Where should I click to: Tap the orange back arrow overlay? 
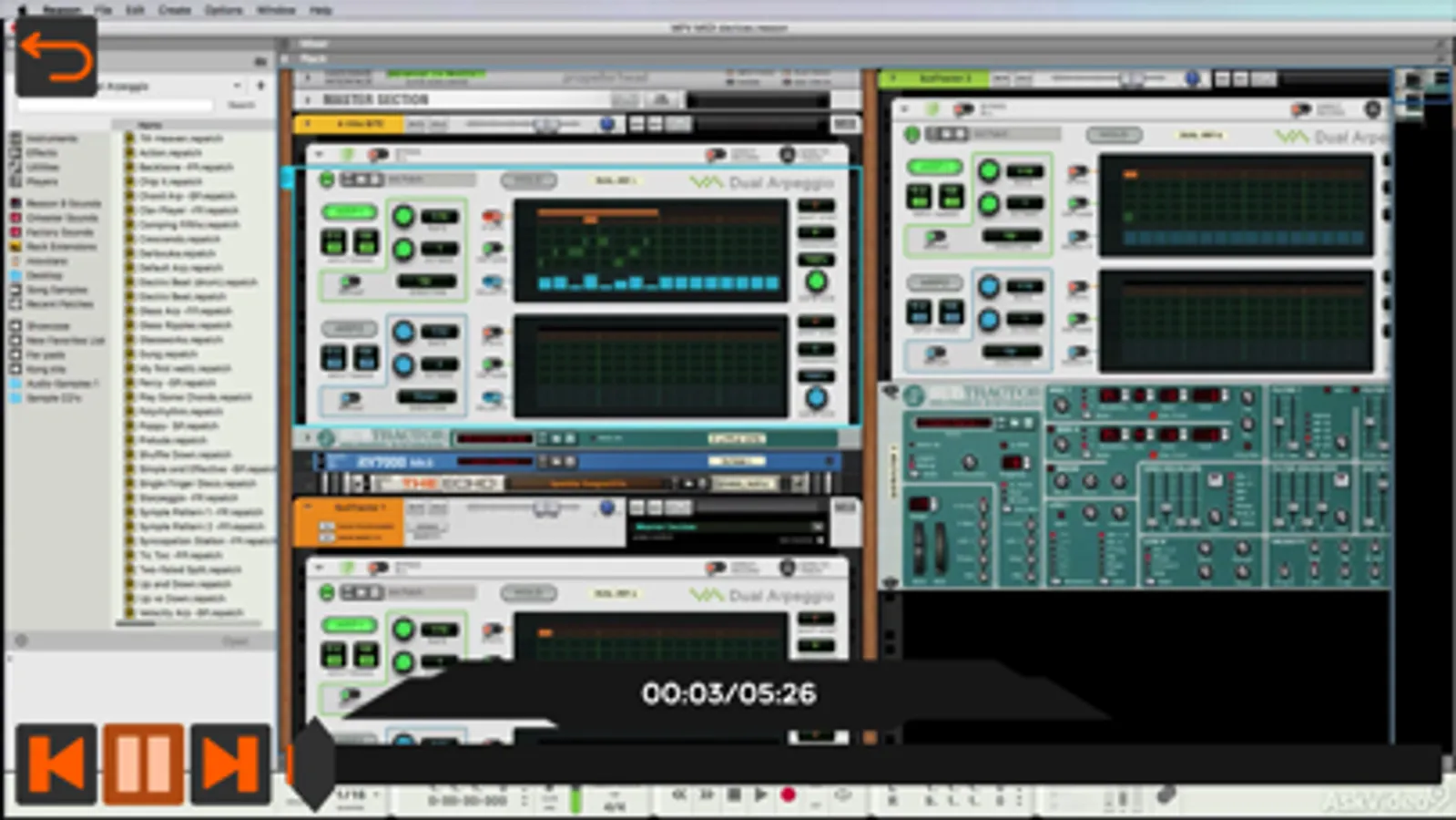[x=56, y=56]
